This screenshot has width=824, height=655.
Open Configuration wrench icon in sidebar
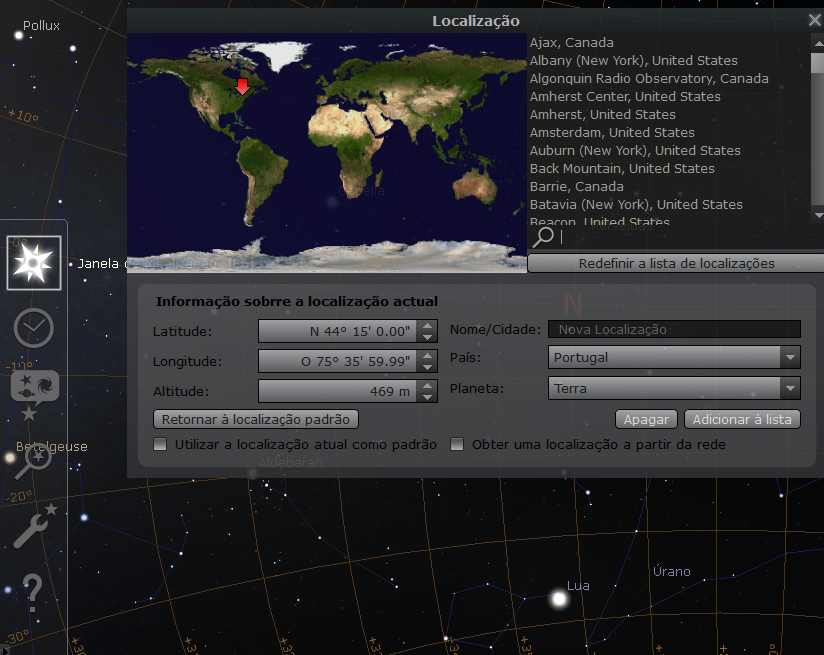[35, 526]
